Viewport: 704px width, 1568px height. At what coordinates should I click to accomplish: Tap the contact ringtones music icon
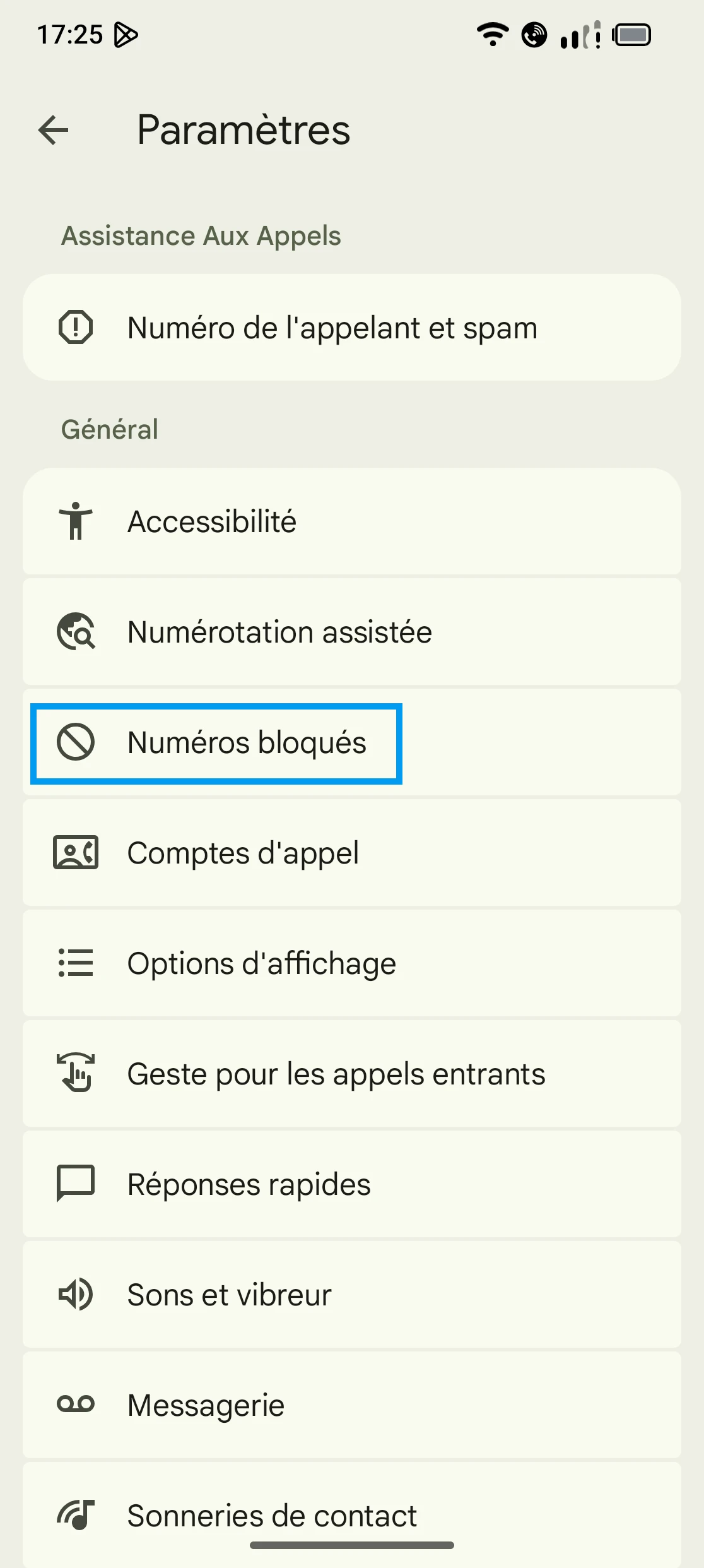(x=76, y=1515)
